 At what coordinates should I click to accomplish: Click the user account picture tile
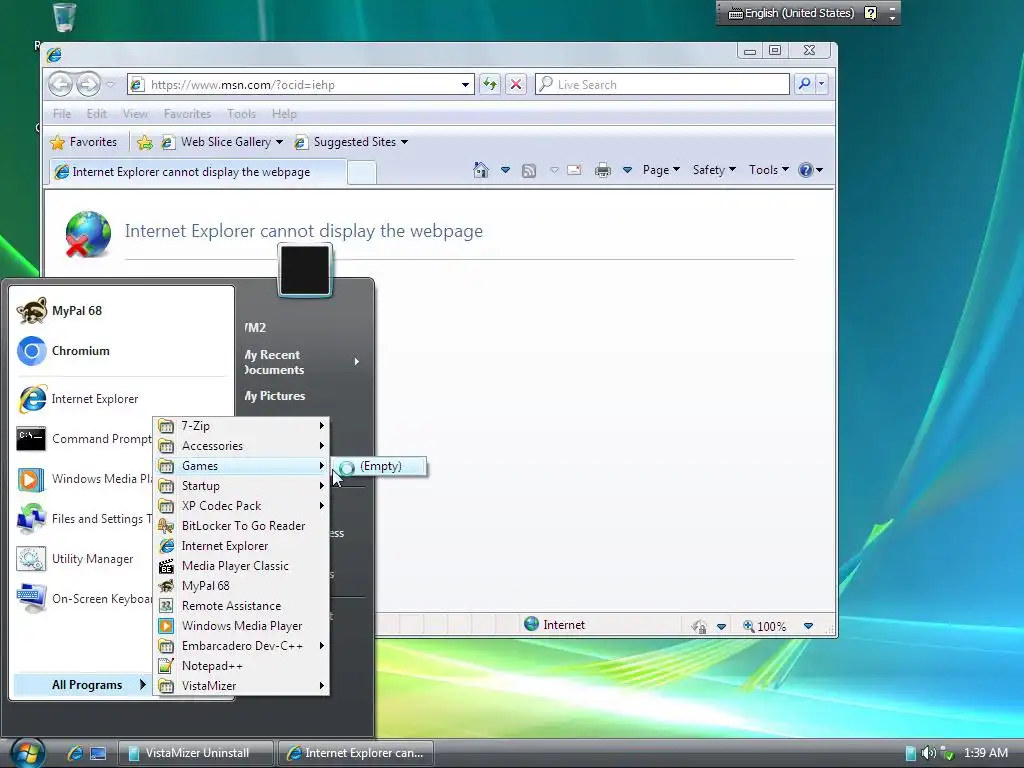(x=305, y=270)
